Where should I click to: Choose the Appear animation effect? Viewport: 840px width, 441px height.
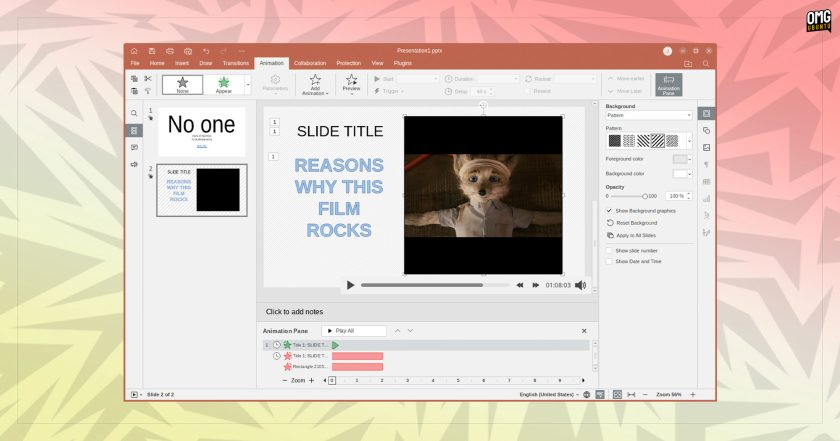[223, 85]
